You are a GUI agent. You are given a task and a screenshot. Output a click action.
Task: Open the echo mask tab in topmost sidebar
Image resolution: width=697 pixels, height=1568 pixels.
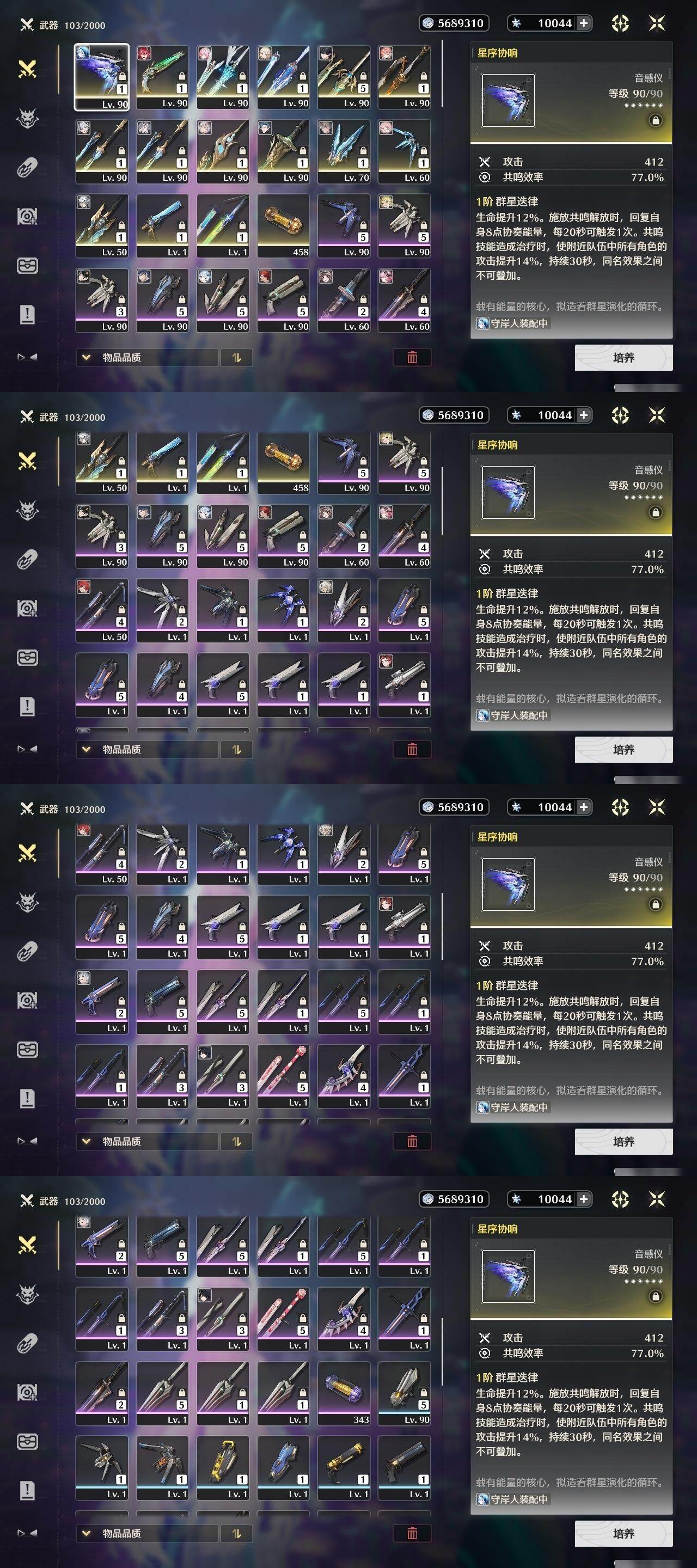[27, 119]
